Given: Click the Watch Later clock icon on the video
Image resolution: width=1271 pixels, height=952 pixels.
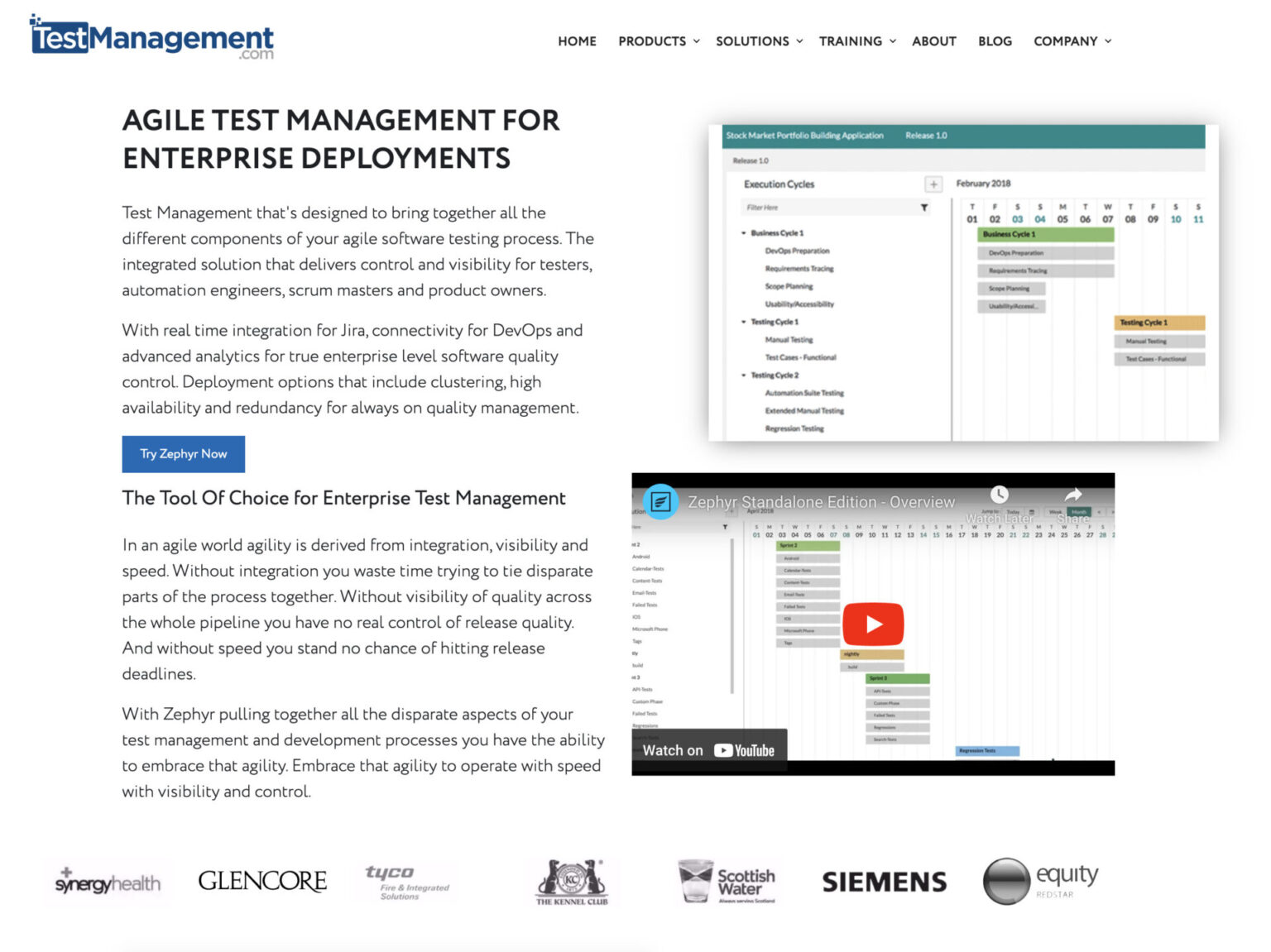Looking at the screenshot, I should click(x=1000, y=495).
